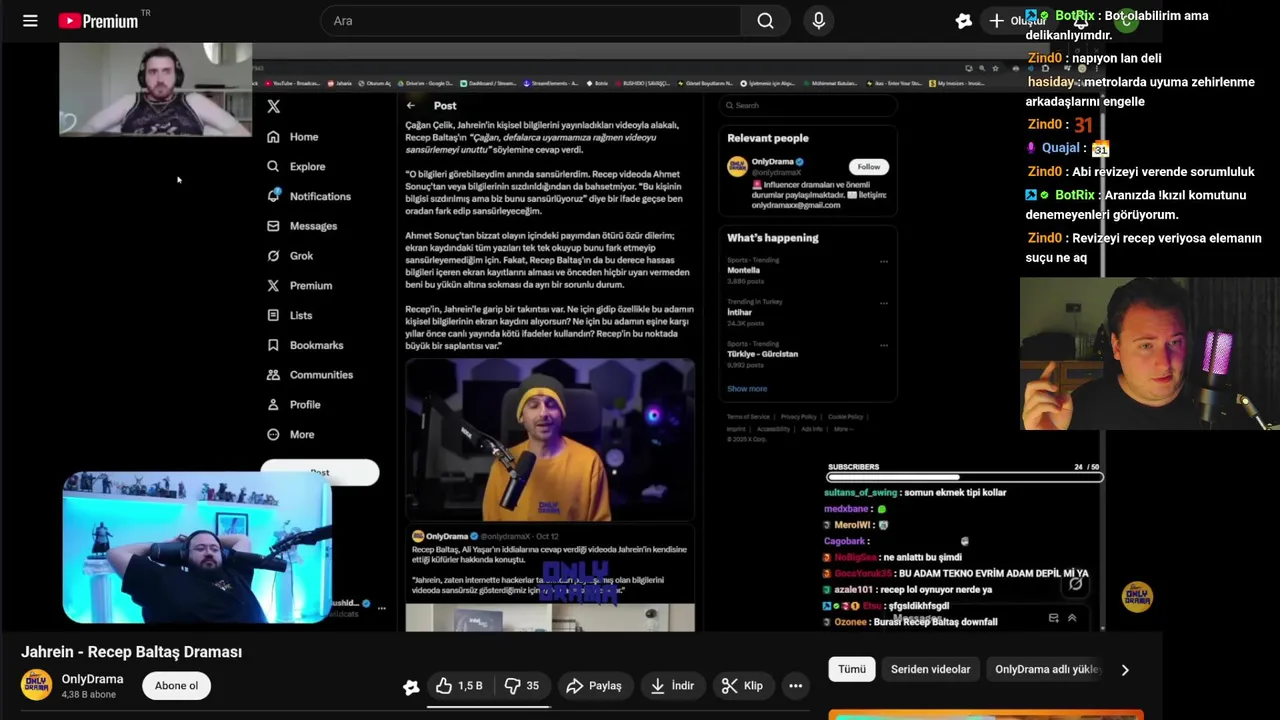Screen dimensions: 1280x720
Task: Click the Notifications bell icon
Action: pos(273,196)
